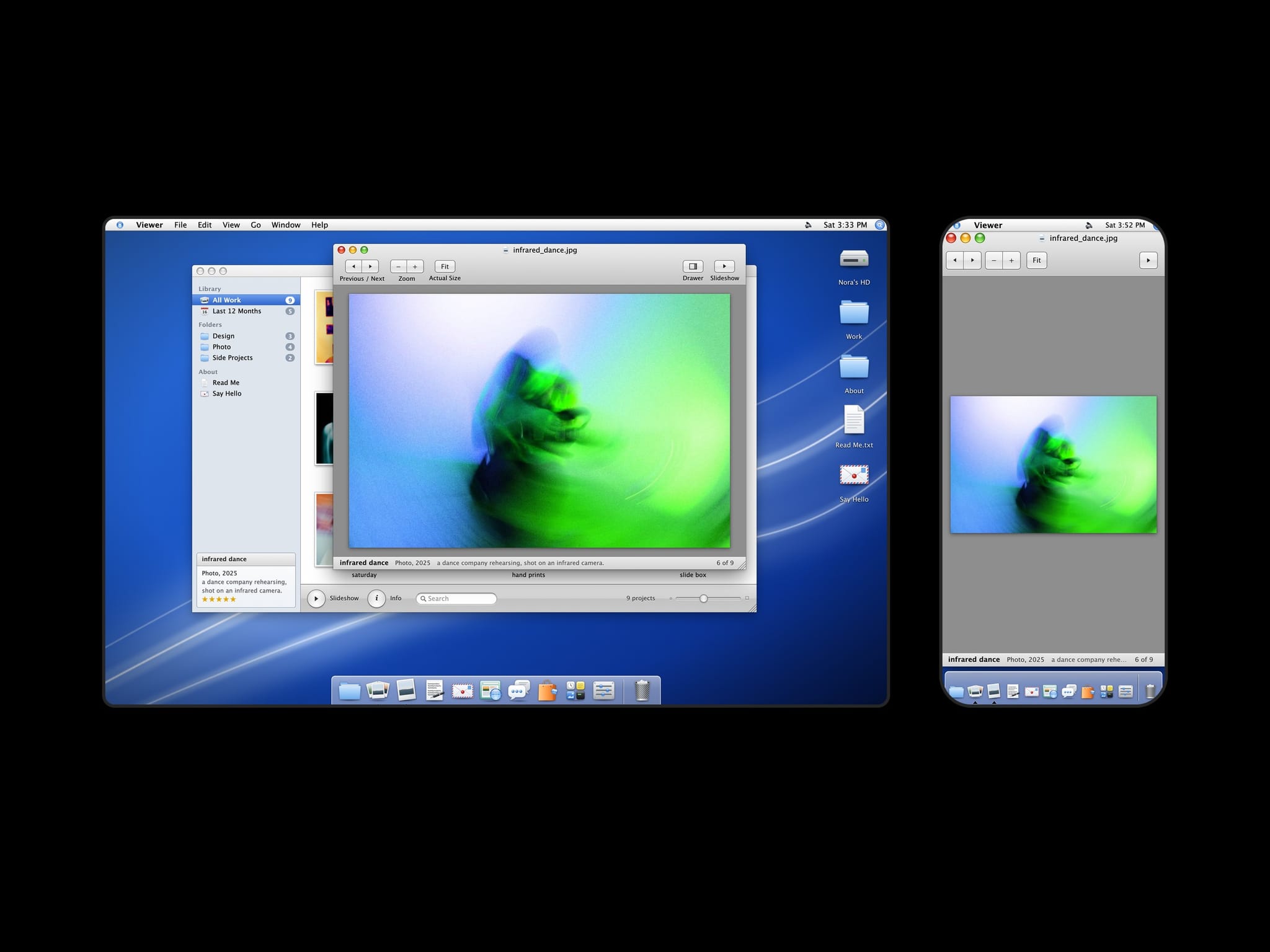This screenshot has height=952, width=1270.
Task: Open the Window menu
Action: [286, 225]
